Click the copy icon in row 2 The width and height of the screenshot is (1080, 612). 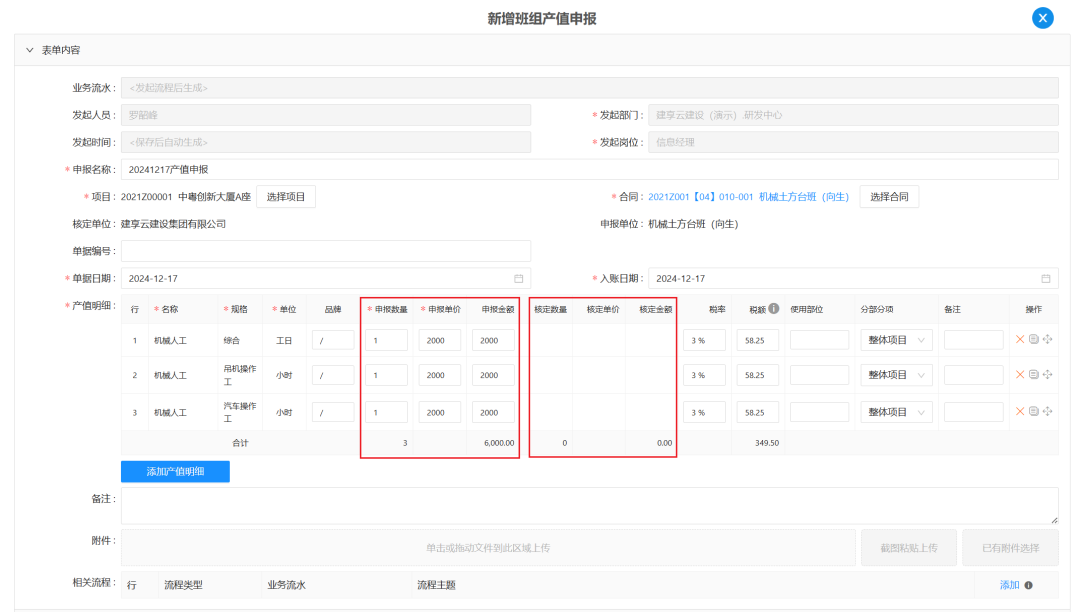pyautogui.click(x=1034, y=375)
